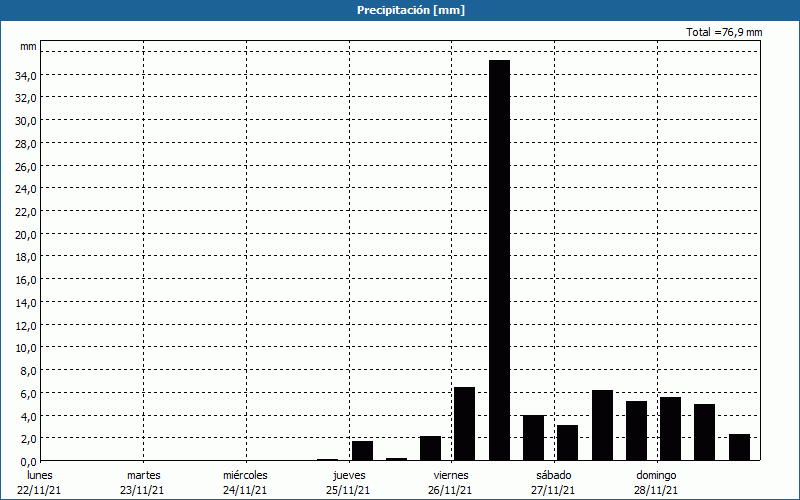This screenshot has width=800, height=500.
Task: Select the 22/11/21 date label
Action: (39, 490)
